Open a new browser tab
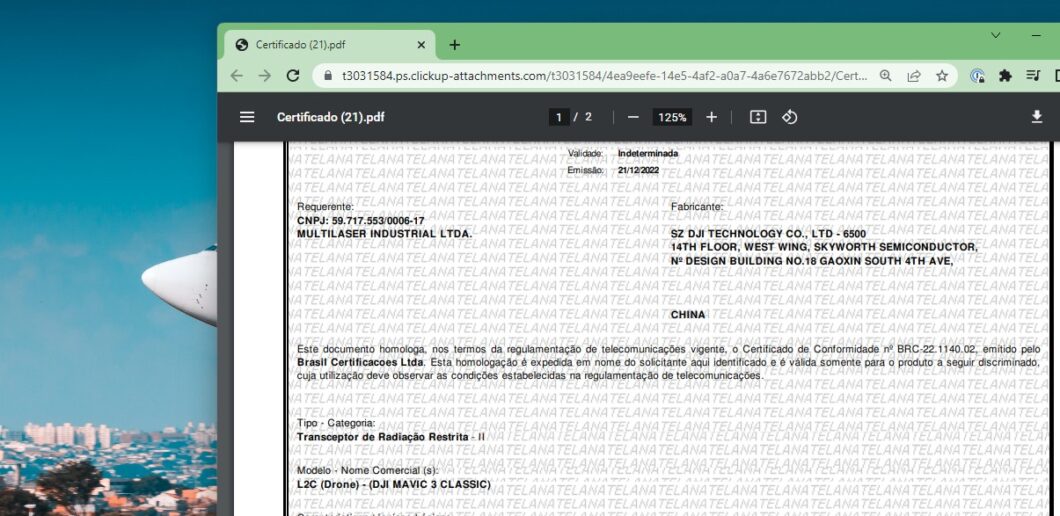The height and width of the screenshot is (516, 1060). click(x=455, y=45)
